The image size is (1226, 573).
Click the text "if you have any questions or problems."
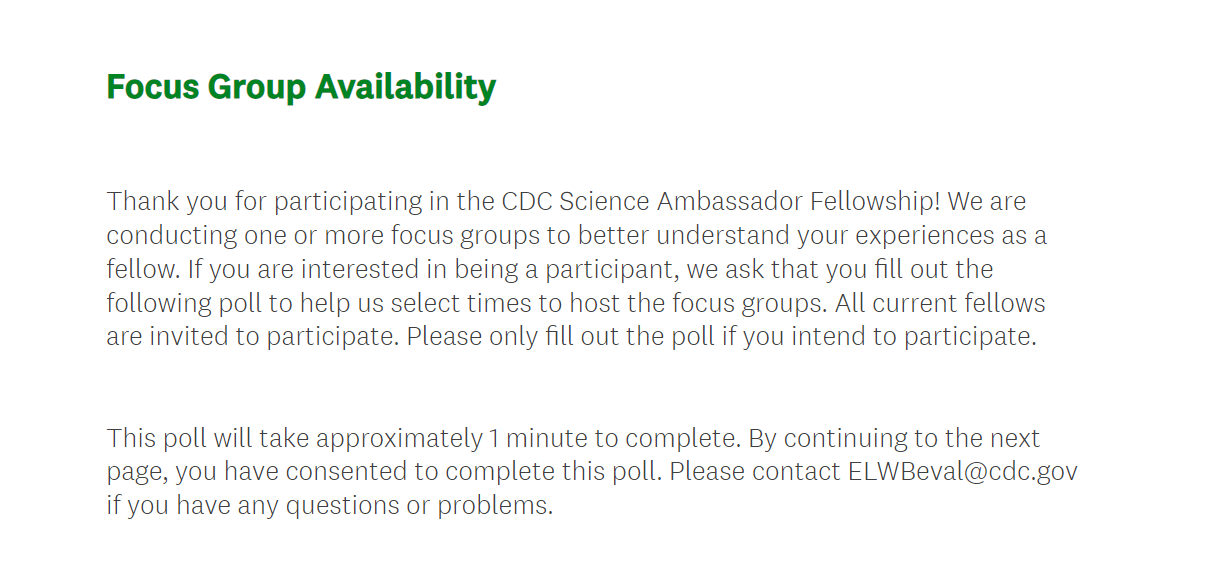[330, 506]
